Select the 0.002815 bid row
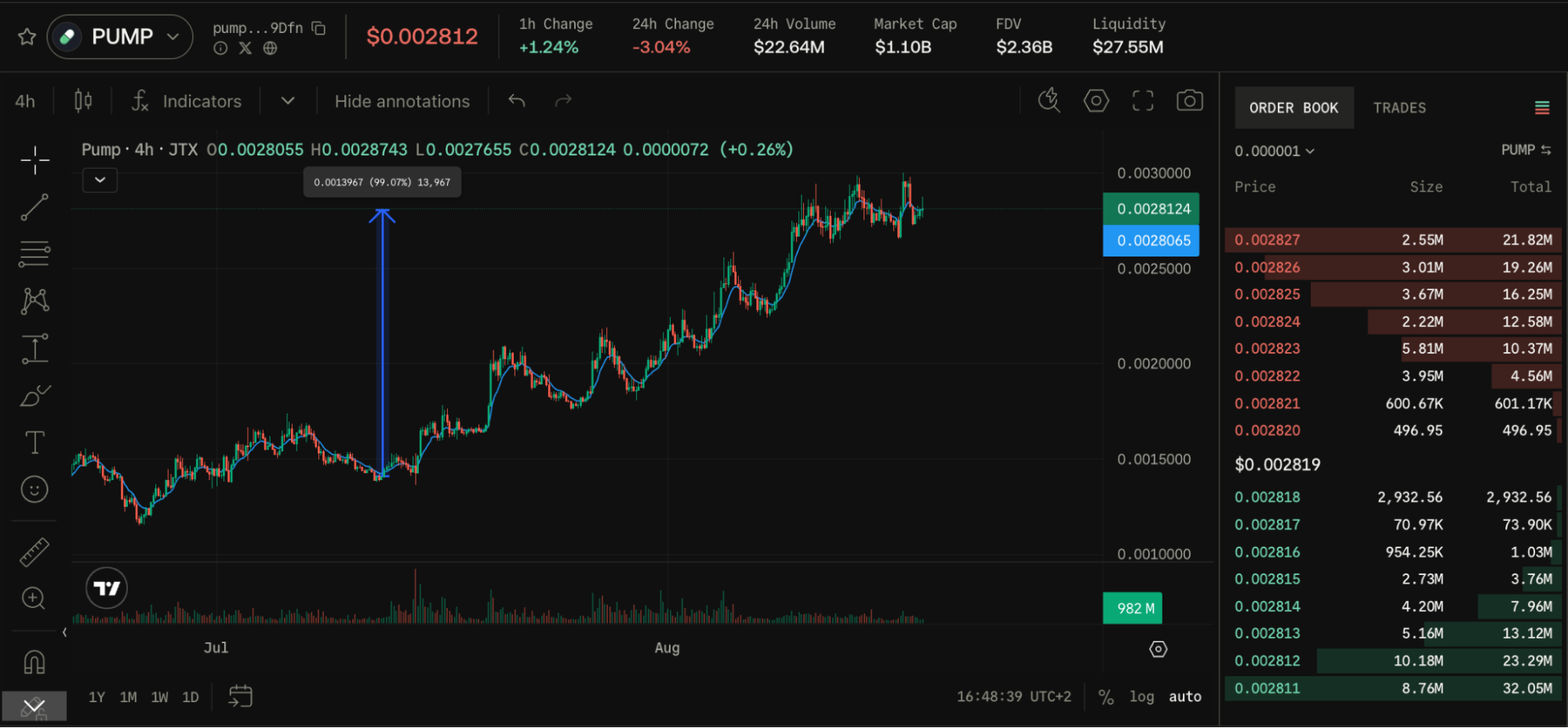This screenshot has width=1568, height=728. point(1393,579)
